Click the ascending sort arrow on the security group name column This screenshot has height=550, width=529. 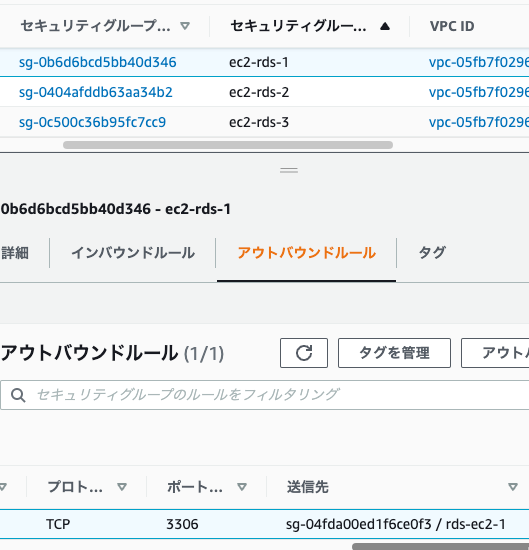click(385, 26)
